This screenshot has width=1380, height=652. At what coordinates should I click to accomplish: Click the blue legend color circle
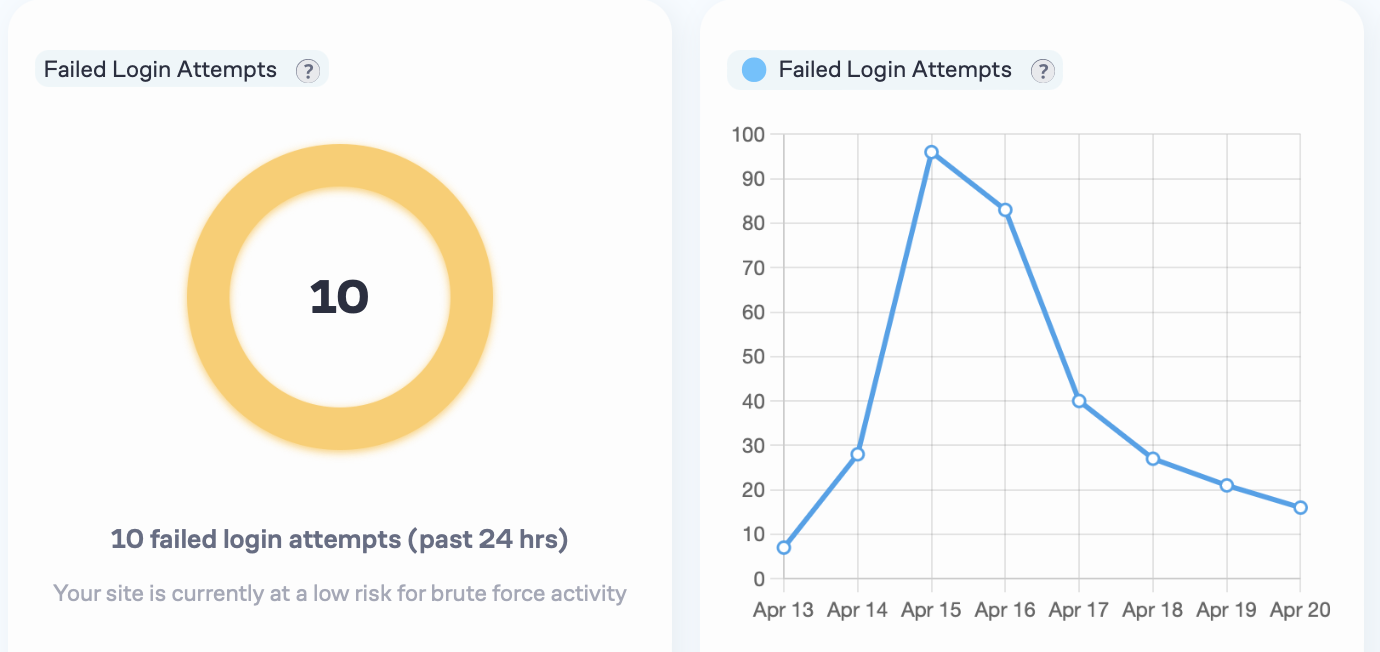(754, 70)
